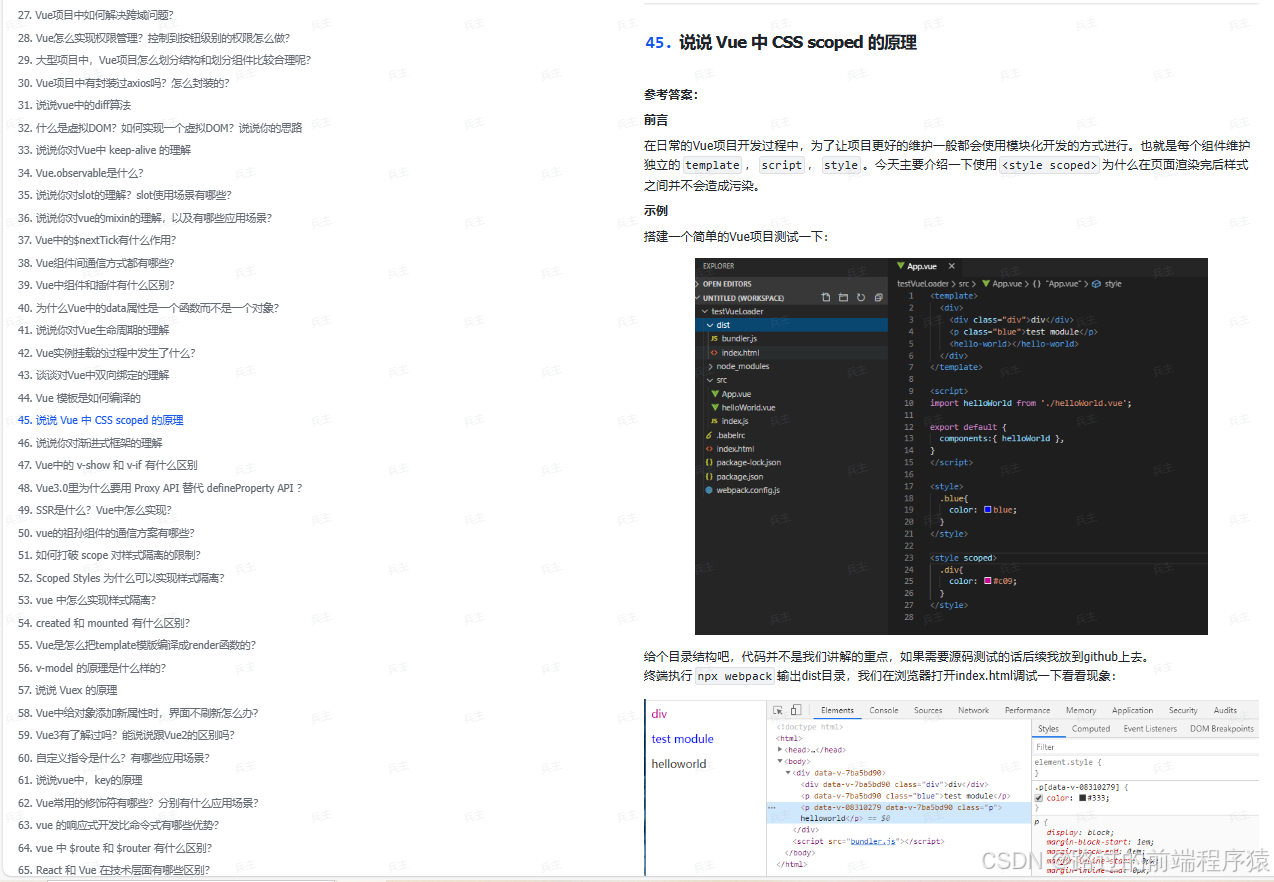This screenshot has width=1274, height=882.
Task: Collapse the dist folder
Action: (x=710, y=325)
